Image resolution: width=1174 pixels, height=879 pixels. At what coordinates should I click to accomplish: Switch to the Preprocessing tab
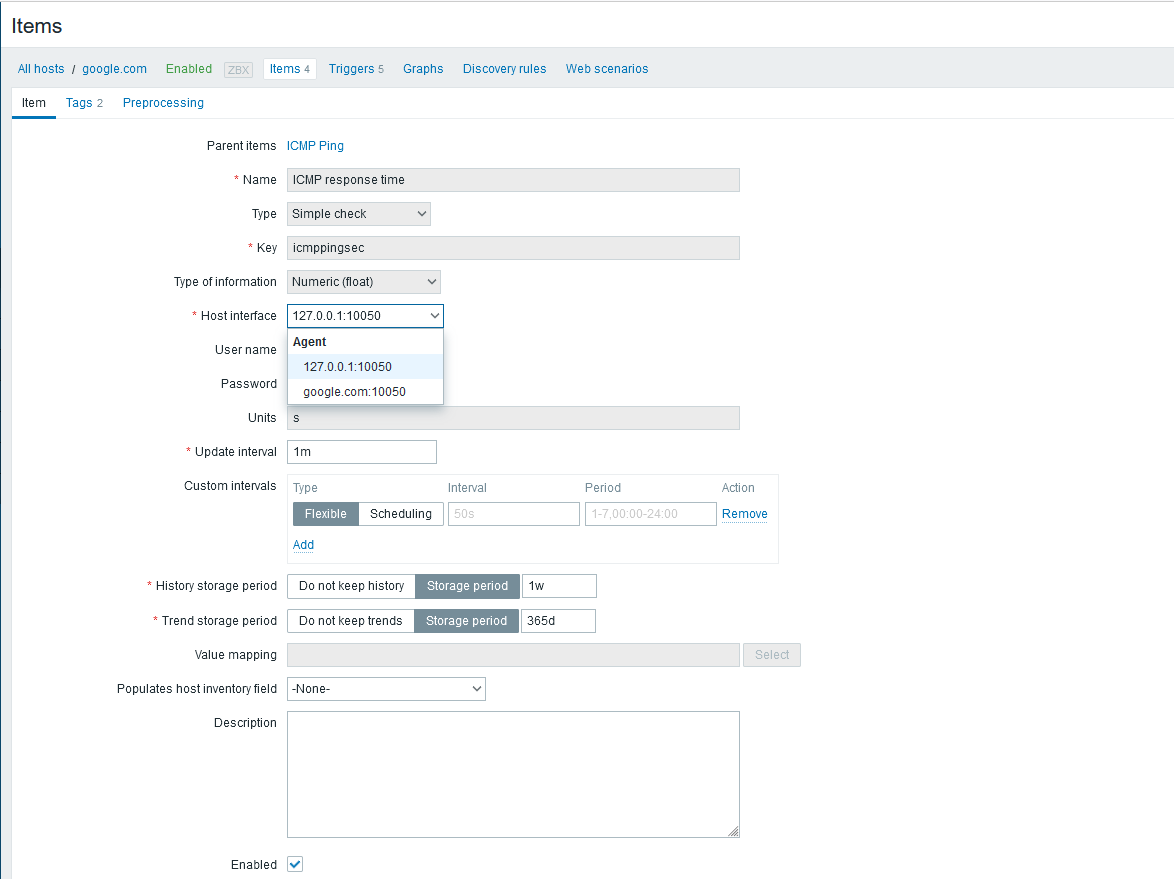click(x=163, y=103)
